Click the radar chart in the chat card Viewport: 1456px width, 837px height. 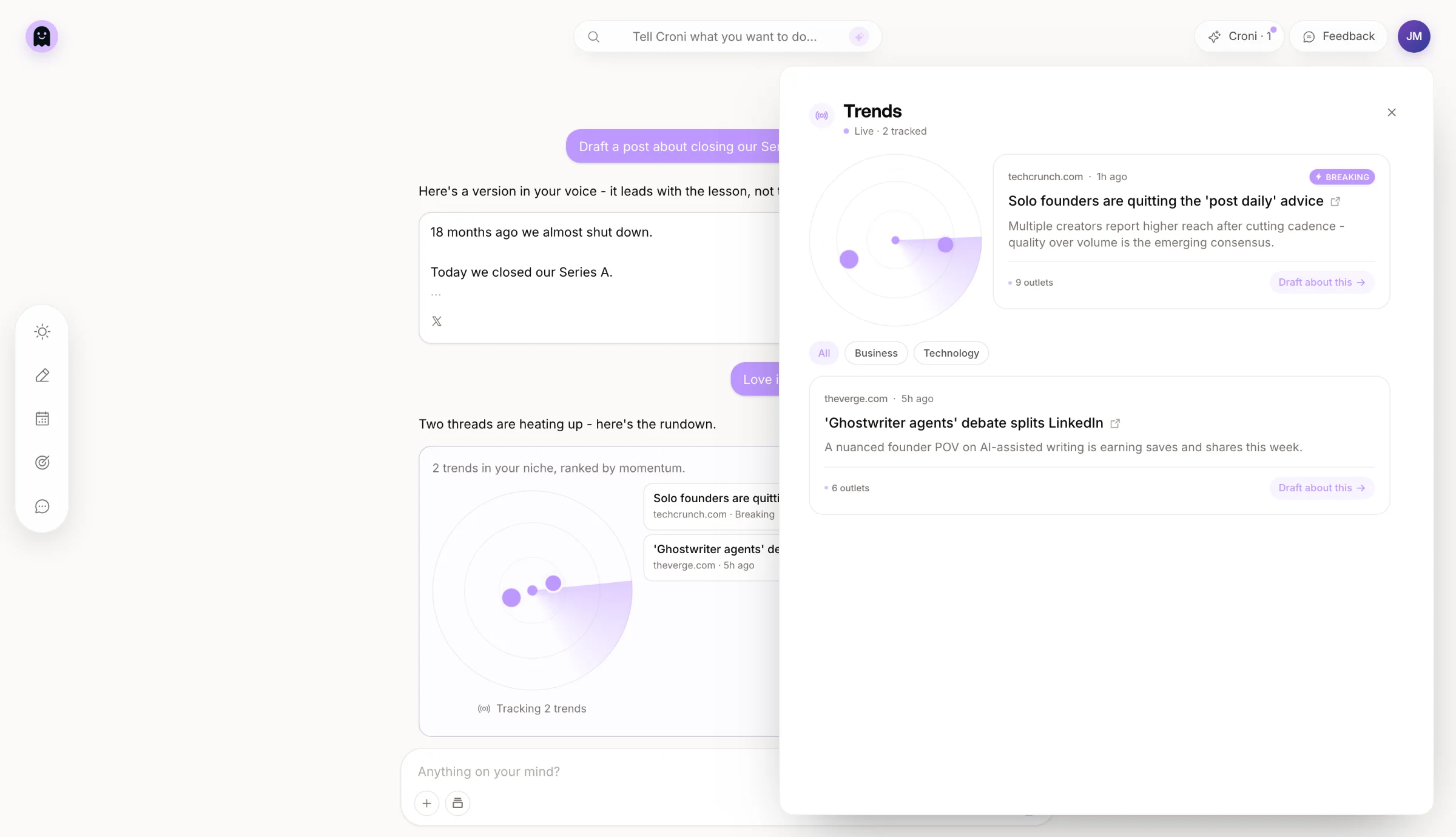532,590
